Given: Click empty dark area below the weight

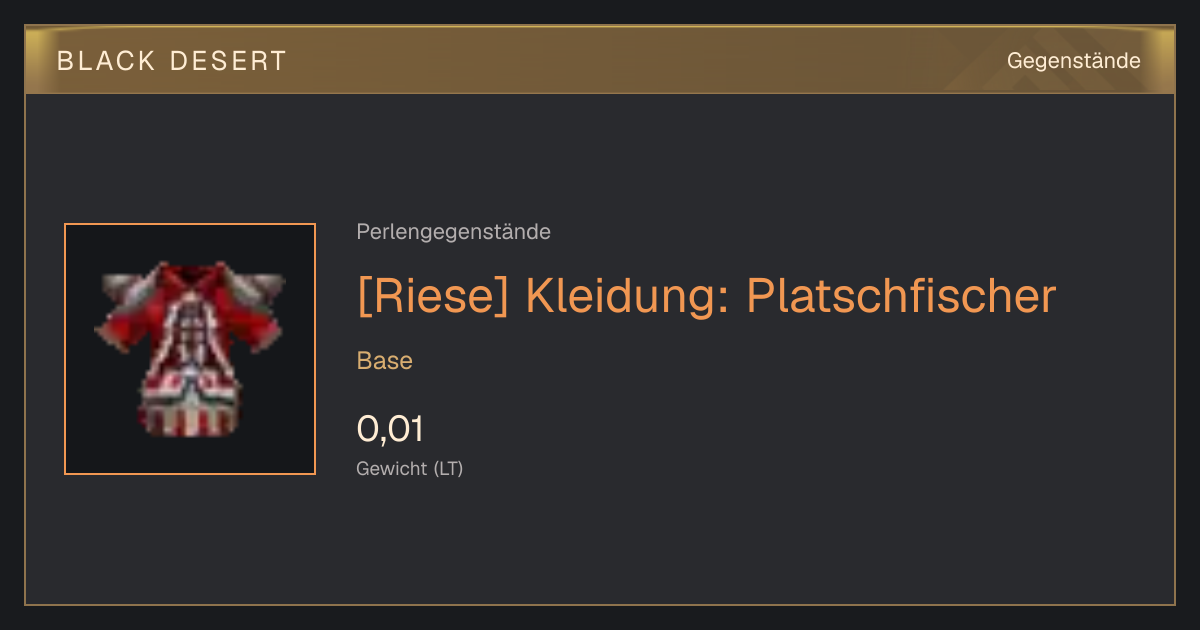Looking at the screenshot, I should point(700,545).
